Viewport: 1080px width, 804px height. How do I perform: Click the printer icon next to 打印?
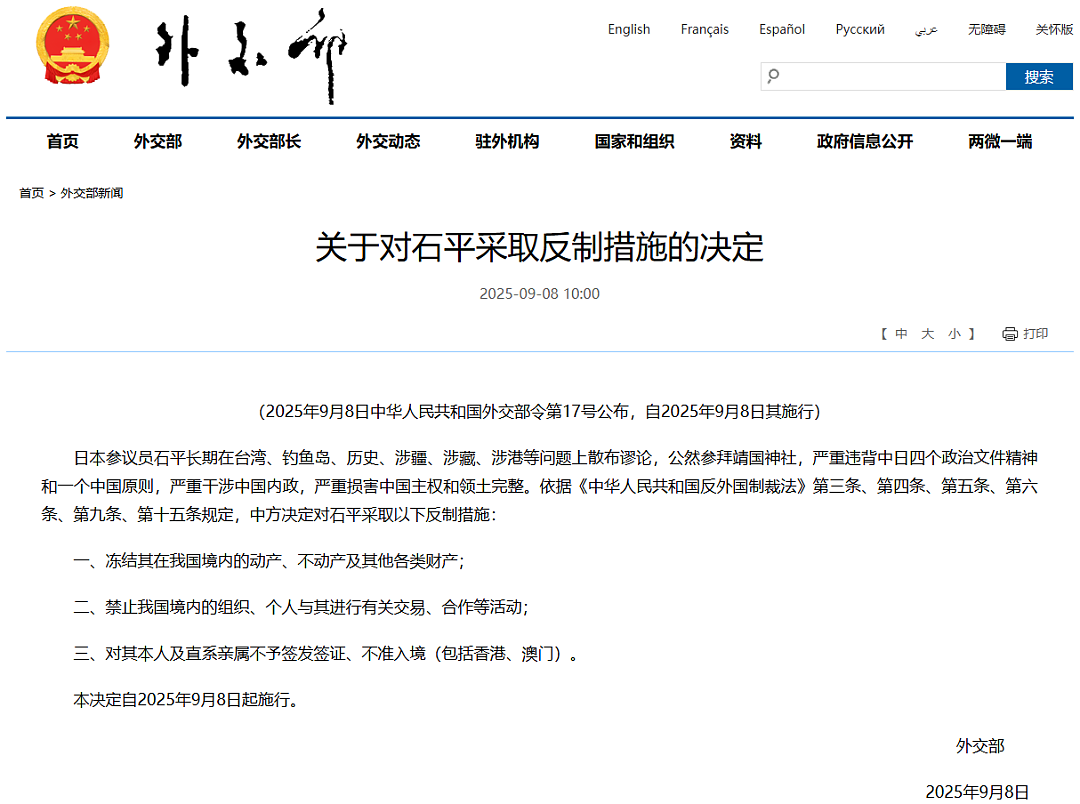point(1009,334)
